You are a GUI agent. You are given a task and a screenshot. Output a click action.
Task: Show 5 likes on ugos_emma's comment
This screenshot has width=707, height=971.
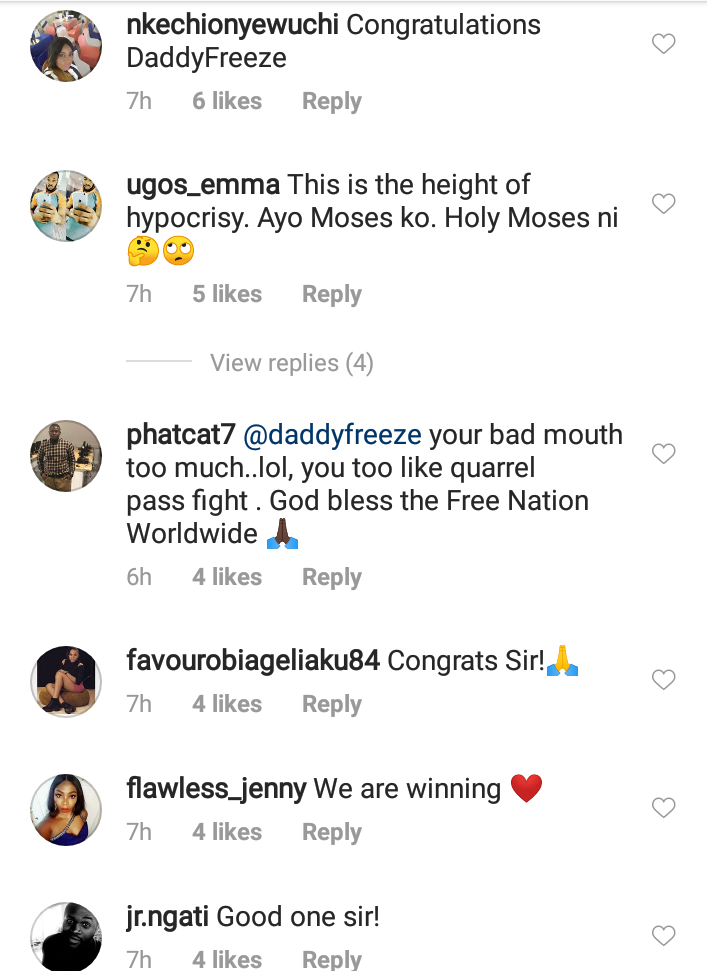[227, 295]
